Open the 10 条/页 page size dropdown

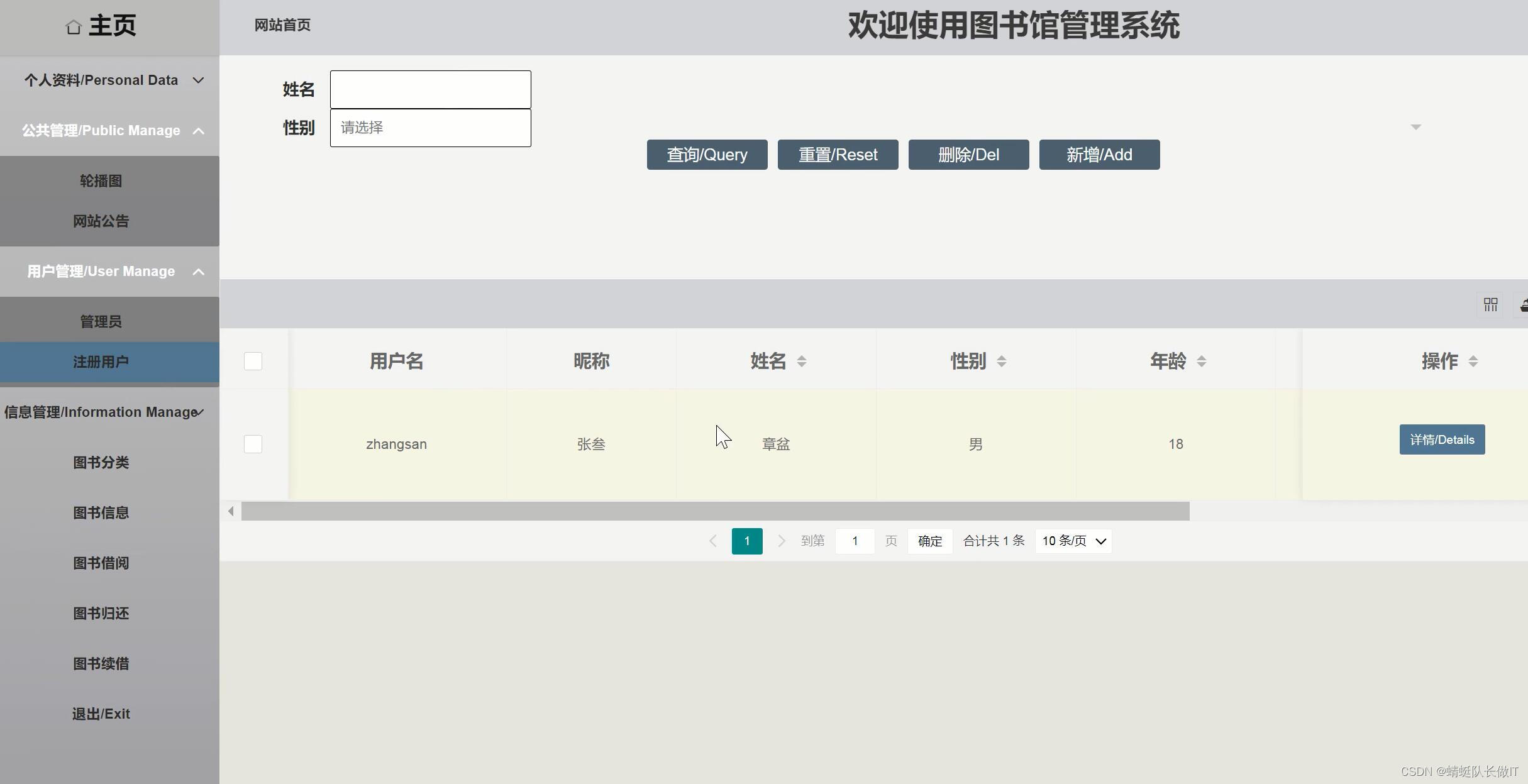pyautogui.click(x=1073, y=541)
